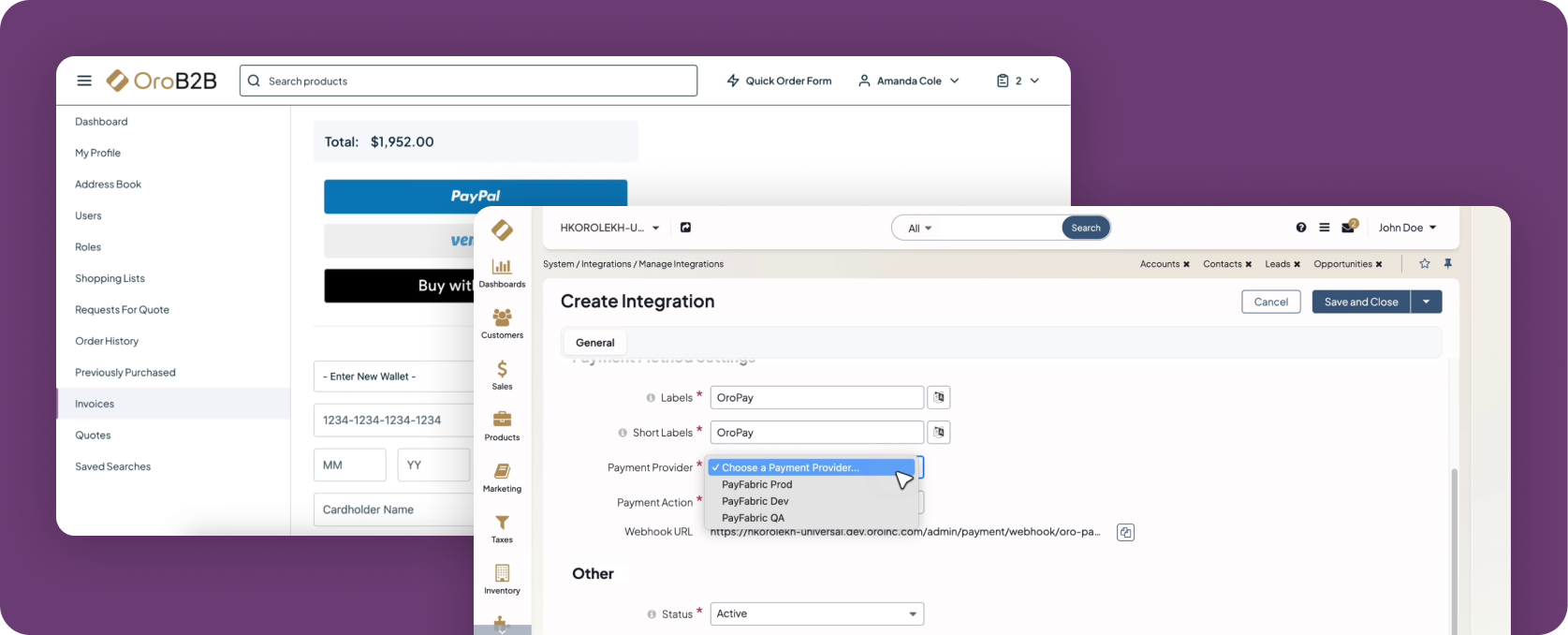Open Users in OroB2B sidebar
This screenshot has width=1568, height=635.
pyautogui.click(x=88, y=215)
